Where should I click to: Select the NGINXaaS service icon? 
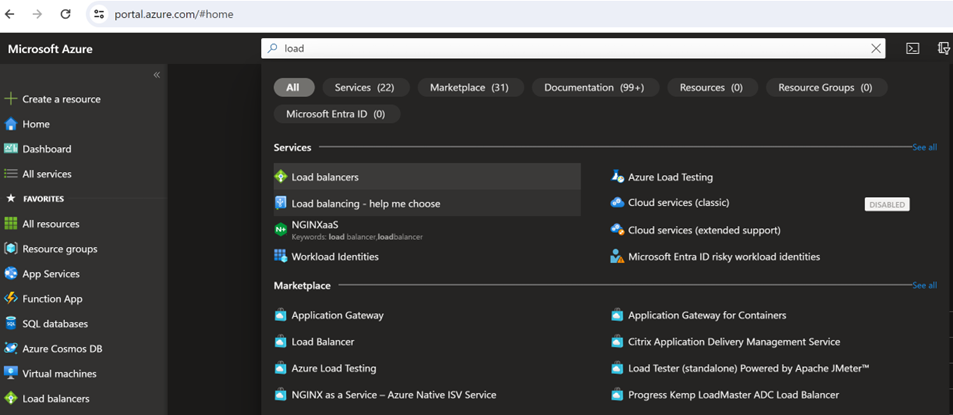pyautogui.click(x=280, y=229)
